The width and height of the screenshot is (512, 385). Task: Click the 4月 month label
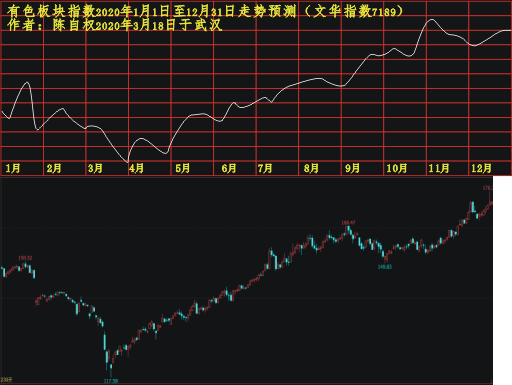[136, 169]
